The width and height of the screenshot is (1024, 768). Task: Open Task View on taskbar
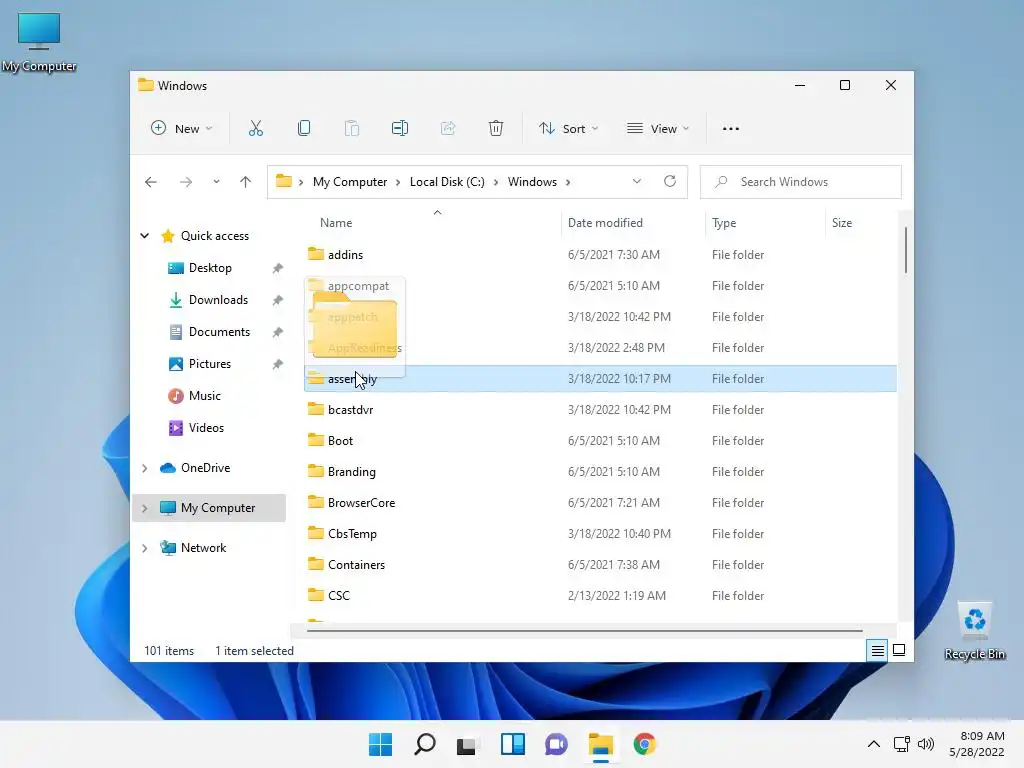point(467,744)
